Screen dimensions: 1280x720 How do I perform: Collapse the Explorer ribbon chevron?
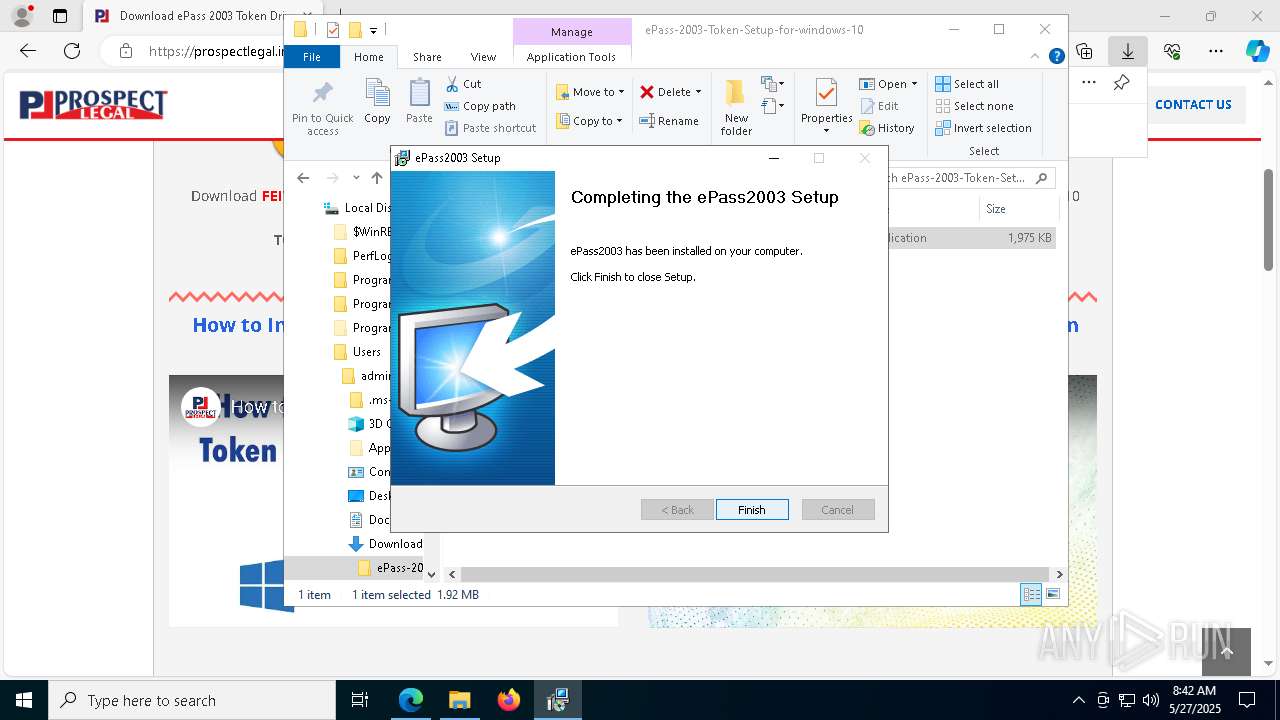click(x=1037, y=57)
